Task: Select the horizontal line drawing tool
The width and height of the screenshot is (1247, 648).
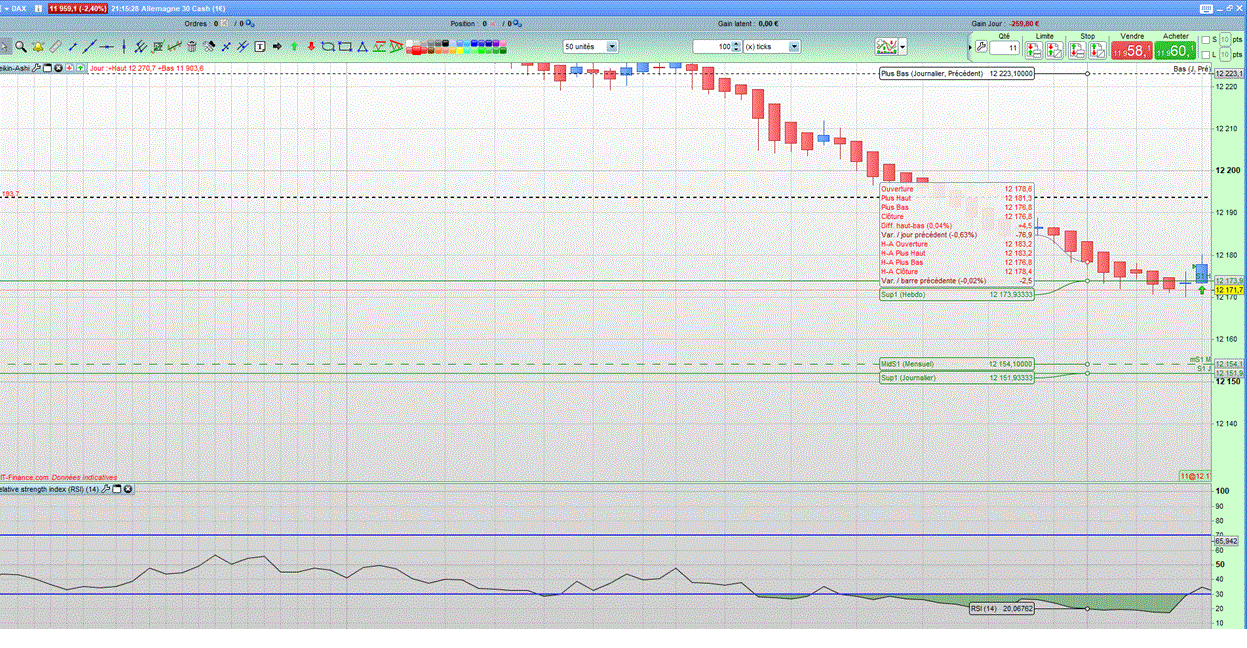Action: (x=106, y=46)
